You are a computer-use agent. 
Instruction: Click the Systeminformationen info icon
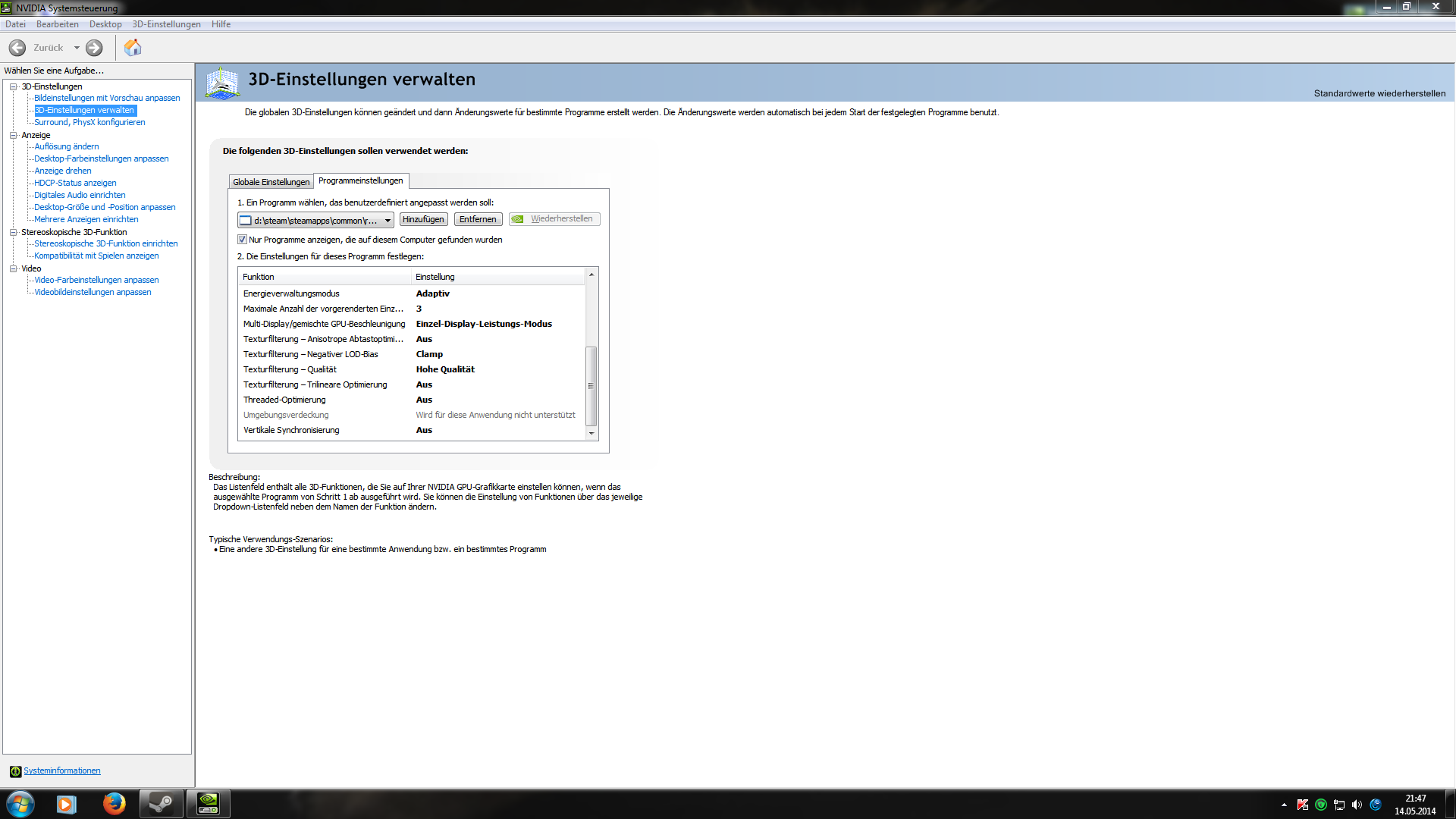(x=15, y=771)
